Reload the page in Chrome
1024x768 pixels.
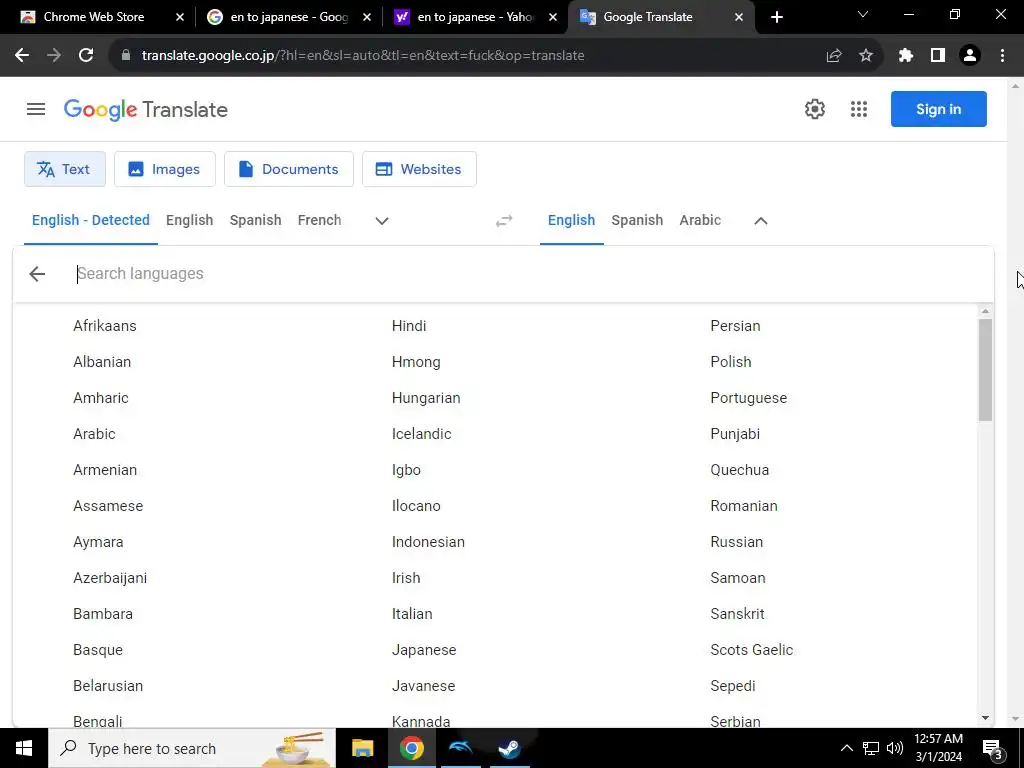(86, 56)
